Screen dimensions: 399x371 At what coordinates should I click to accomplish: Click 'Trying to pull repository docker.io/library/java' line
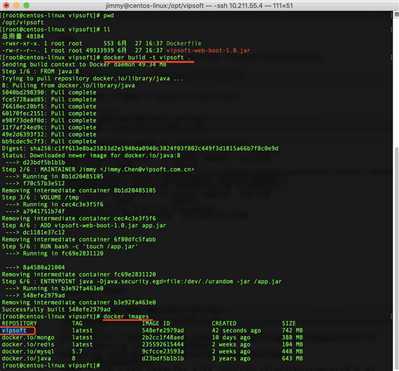92,78
